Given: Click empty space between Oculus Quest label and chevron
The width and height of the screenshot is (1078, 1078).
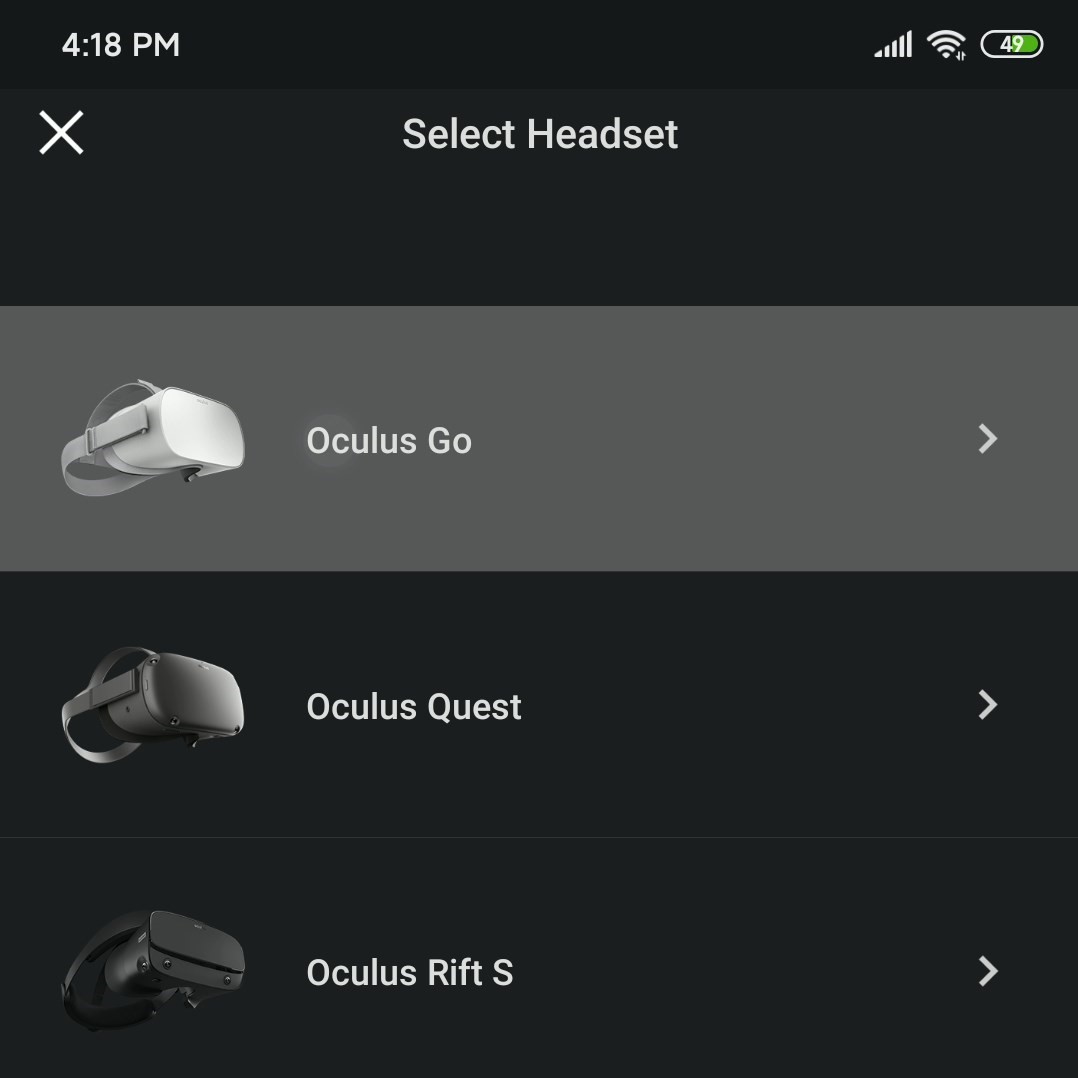Looking at the screenshot, I should tap(750, 706).
